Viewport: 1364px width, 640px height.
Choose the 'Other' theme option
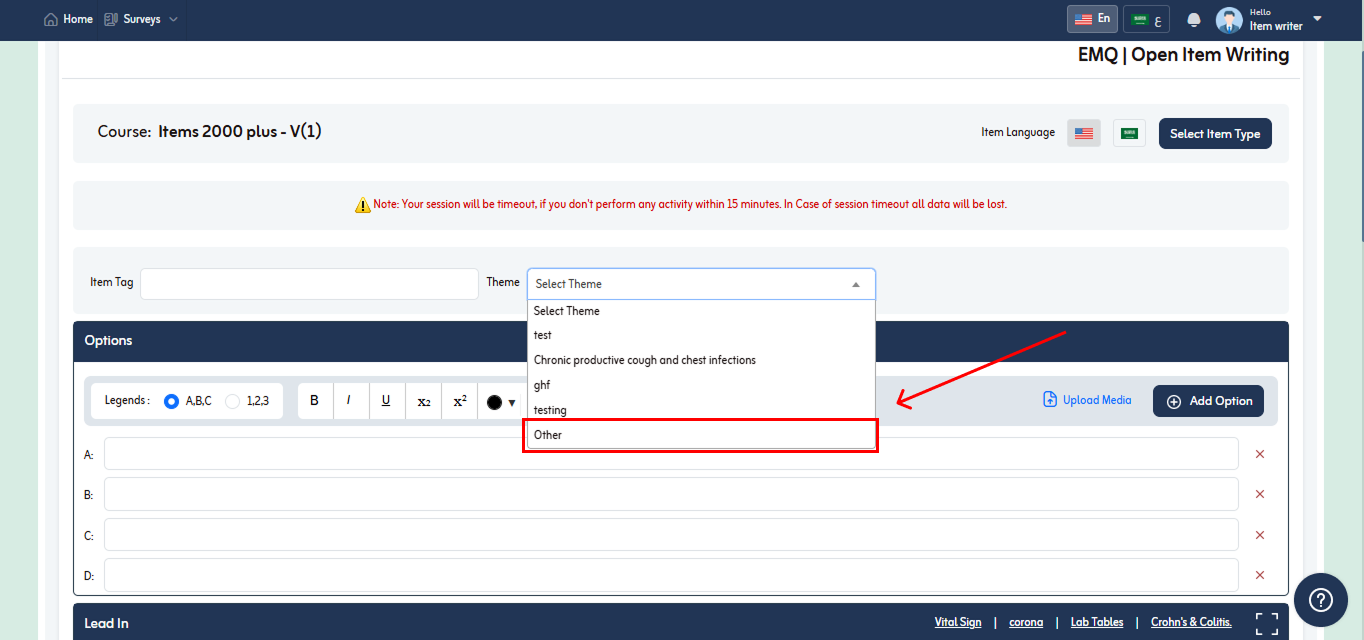tap(701, 435)
